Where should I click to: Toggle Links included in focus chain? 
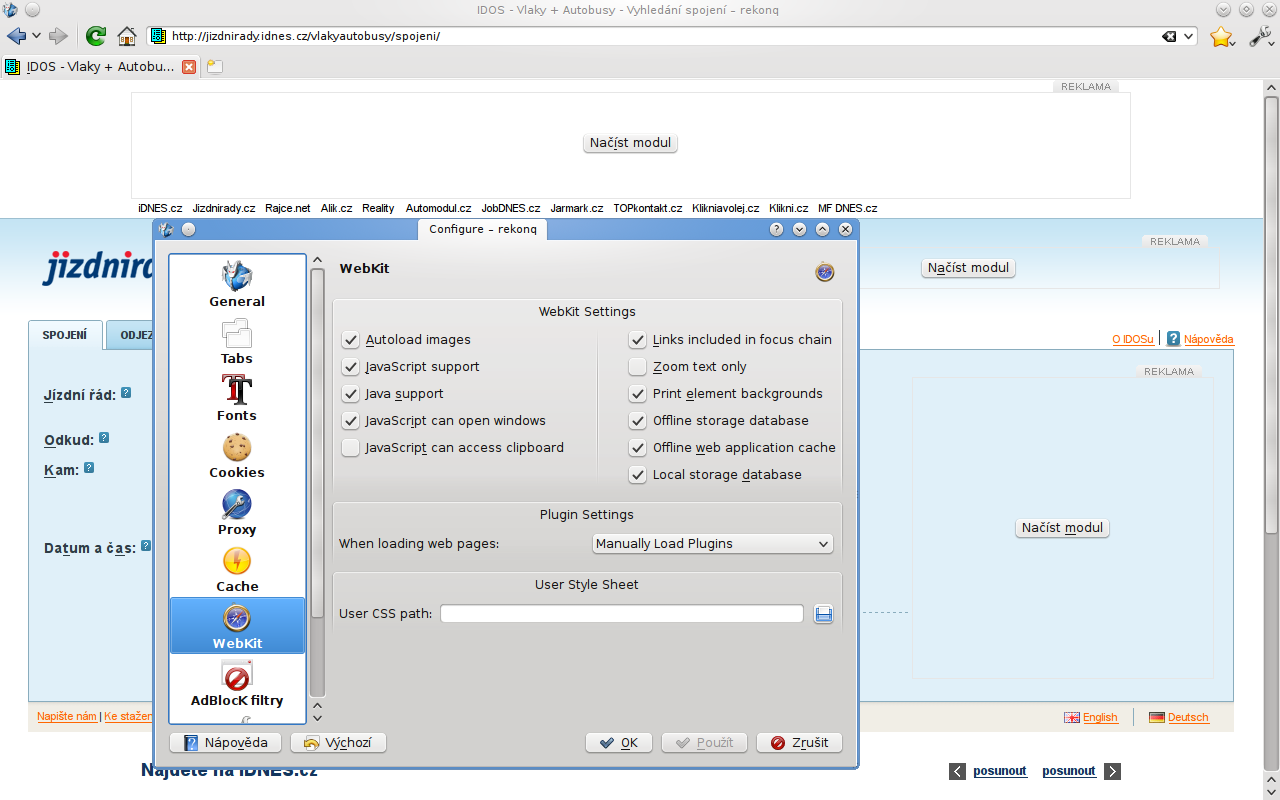[x=637, y=340]
